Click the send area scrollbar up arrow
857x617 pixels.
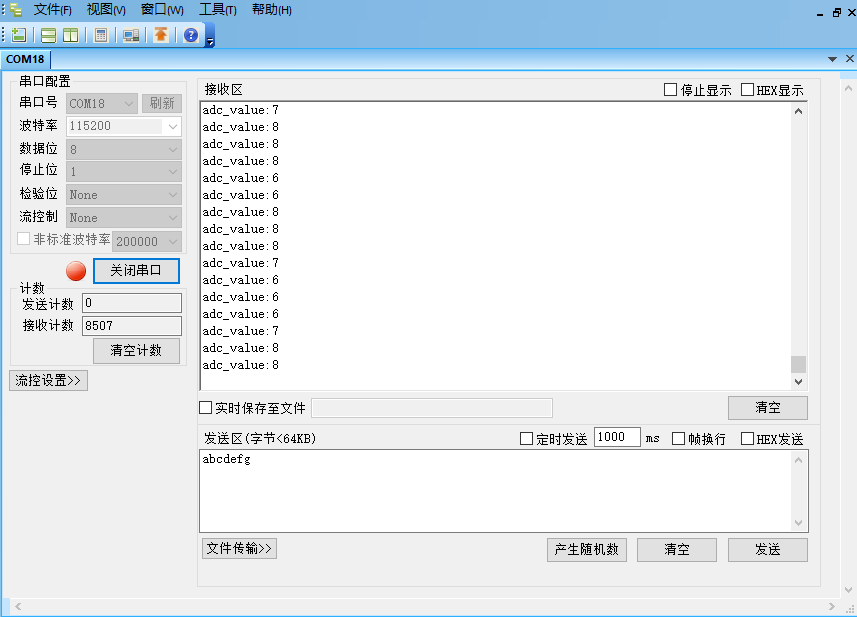[x=798, y=460]
